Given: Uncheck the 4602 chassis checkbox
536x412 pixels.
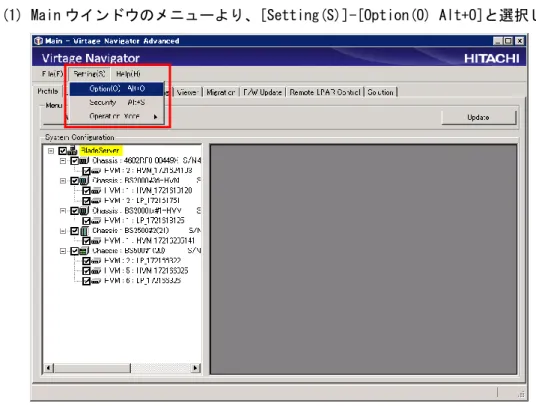Looking at the screenshot, I should point(75,160).
